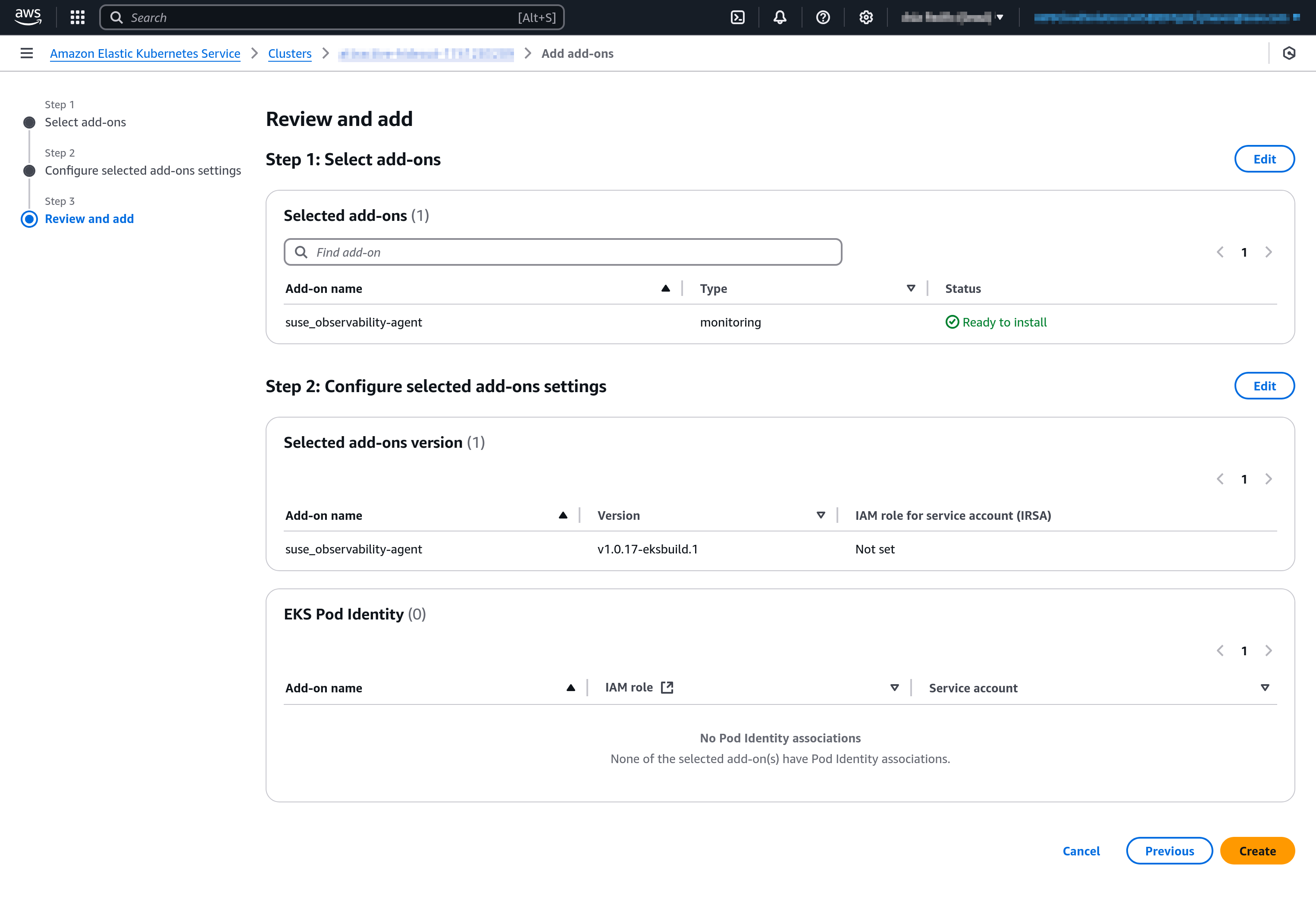Click the IAM role external link icon
The image size is (1316, 899).
pyautogui.click(x=667, y=687)
